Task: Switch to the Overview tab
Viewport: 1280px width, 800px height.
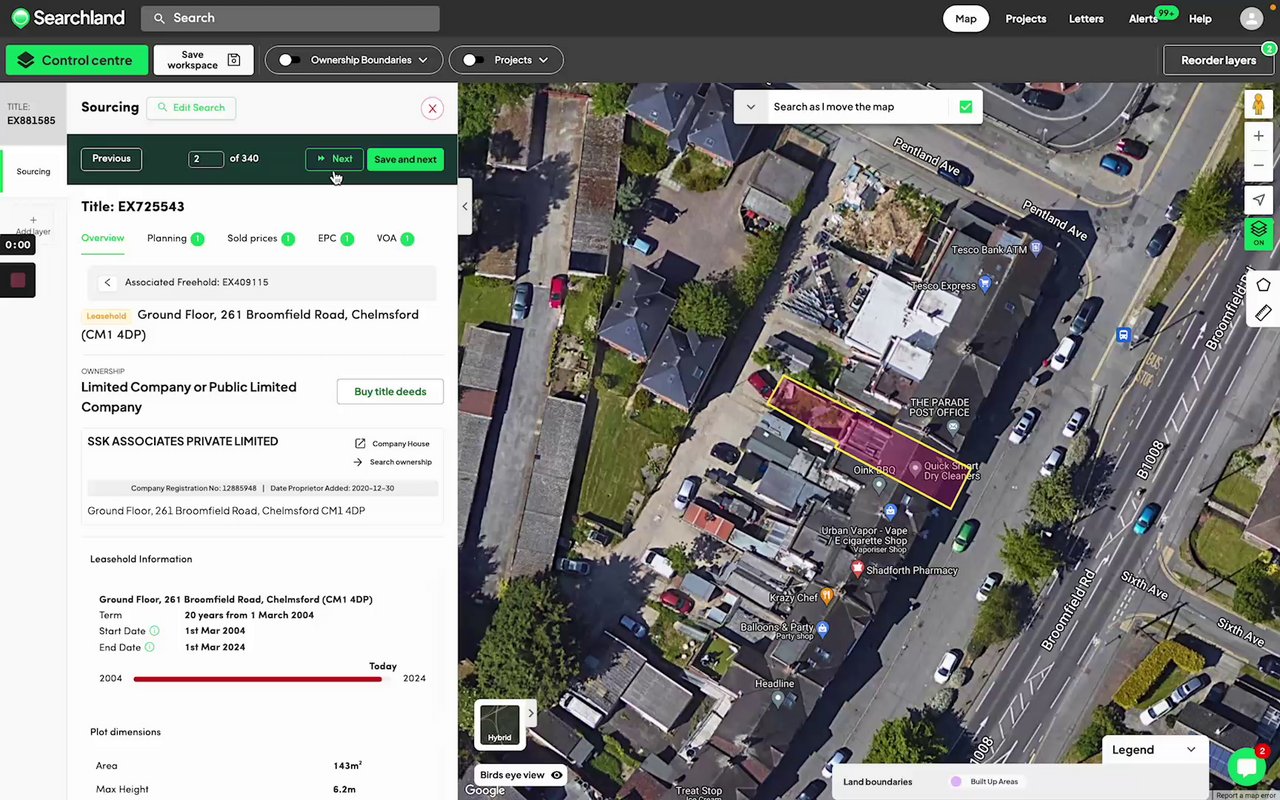Action: [103, 238]
